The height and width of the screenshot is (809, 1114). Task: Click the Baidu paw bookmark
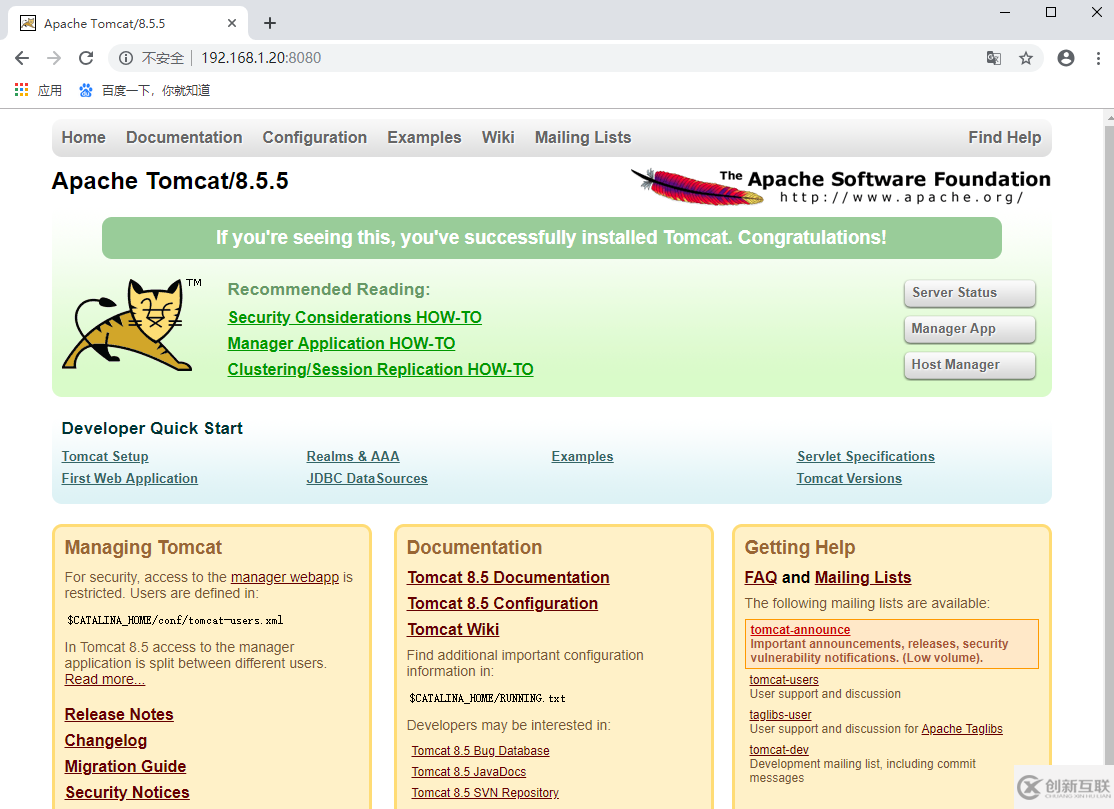tap(86, 90)
